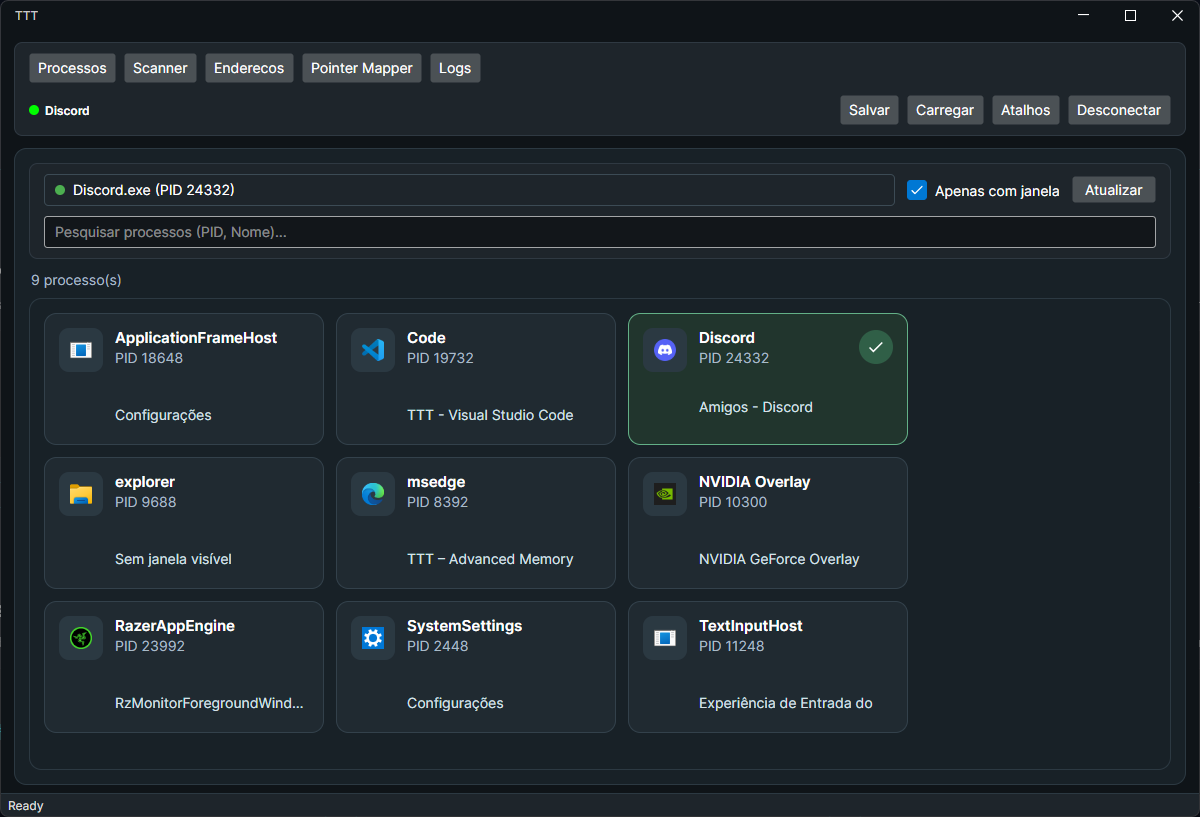Screen dimensions: 1200x817
Task: Click the explorer folder icon
Action: tap(80, 494)
